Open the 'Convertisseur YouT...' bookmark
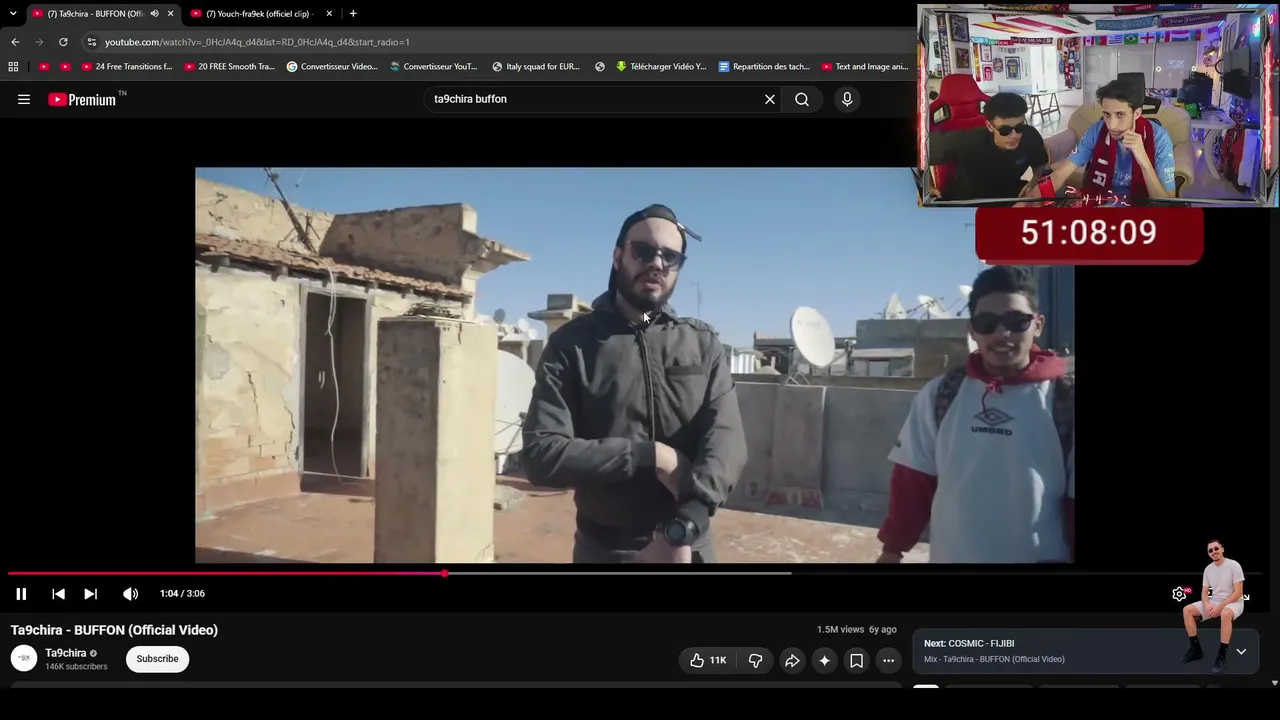Screen dimensions: 1280x720 pos(434,67)
